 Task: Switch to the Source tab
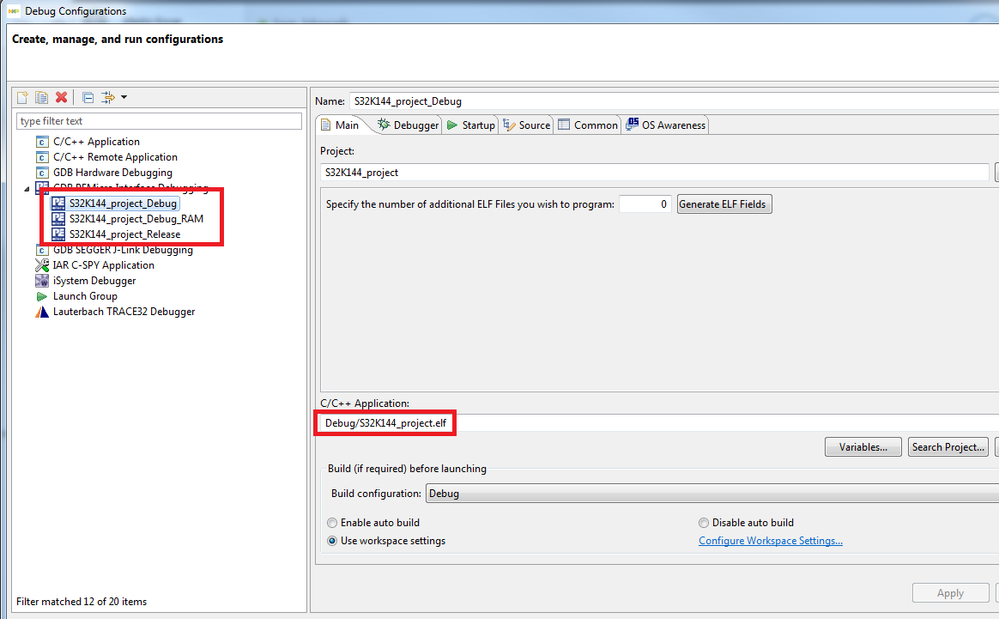coord(526,125)
